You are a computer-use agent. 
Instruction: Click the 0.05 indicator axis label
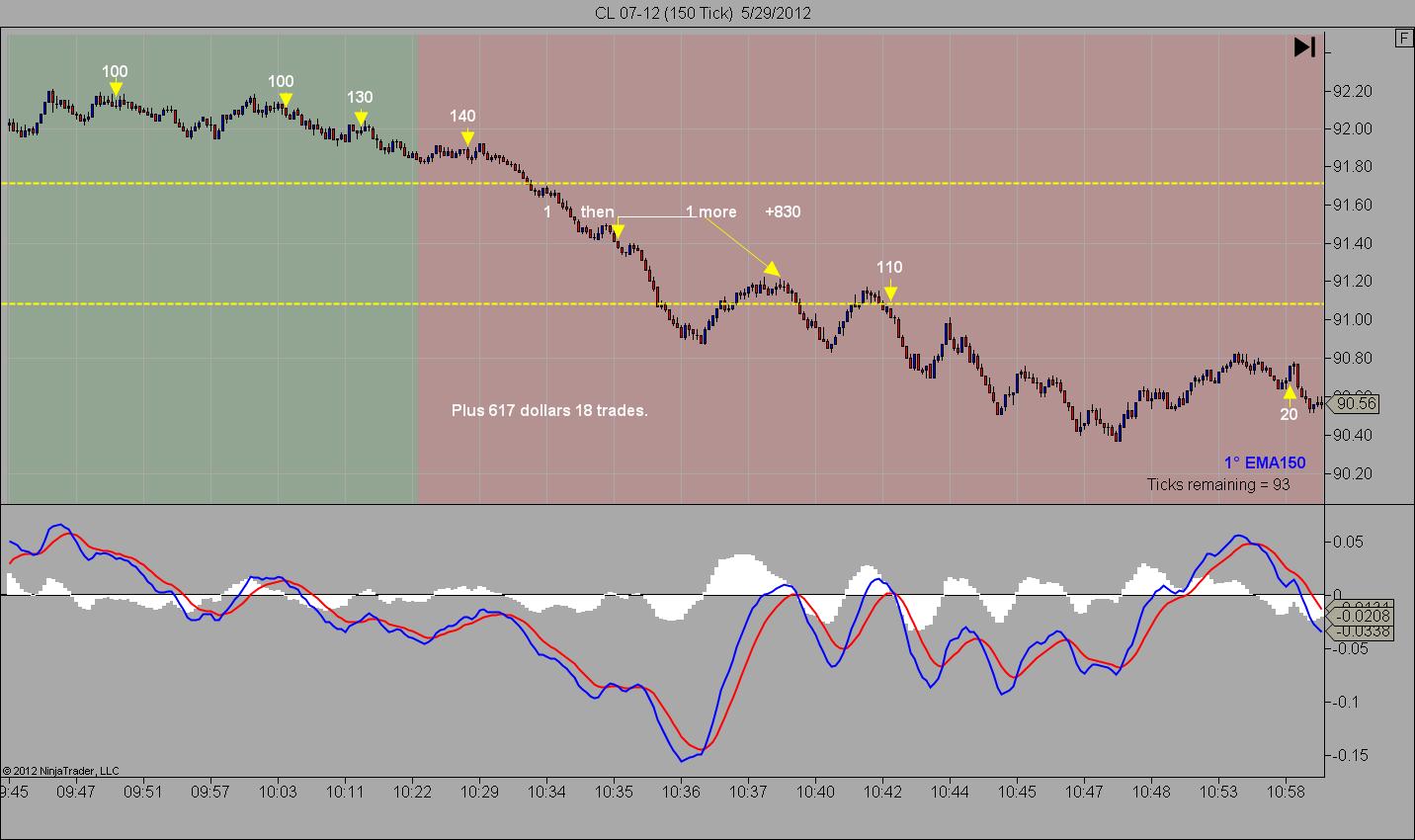click(x=1350, y=542)
